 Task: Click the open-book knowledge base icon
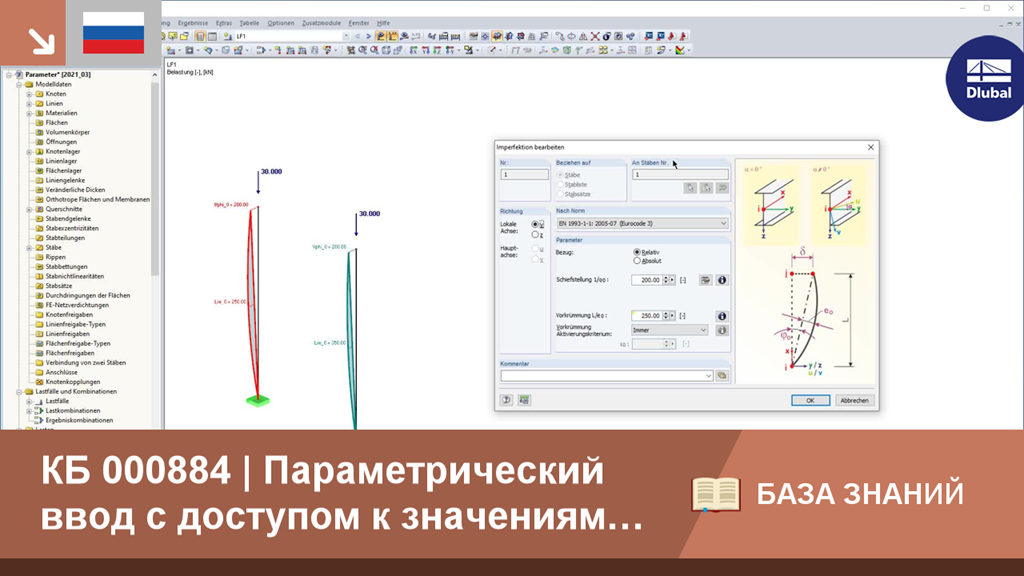pyautogui.click(x=716, y=494)
